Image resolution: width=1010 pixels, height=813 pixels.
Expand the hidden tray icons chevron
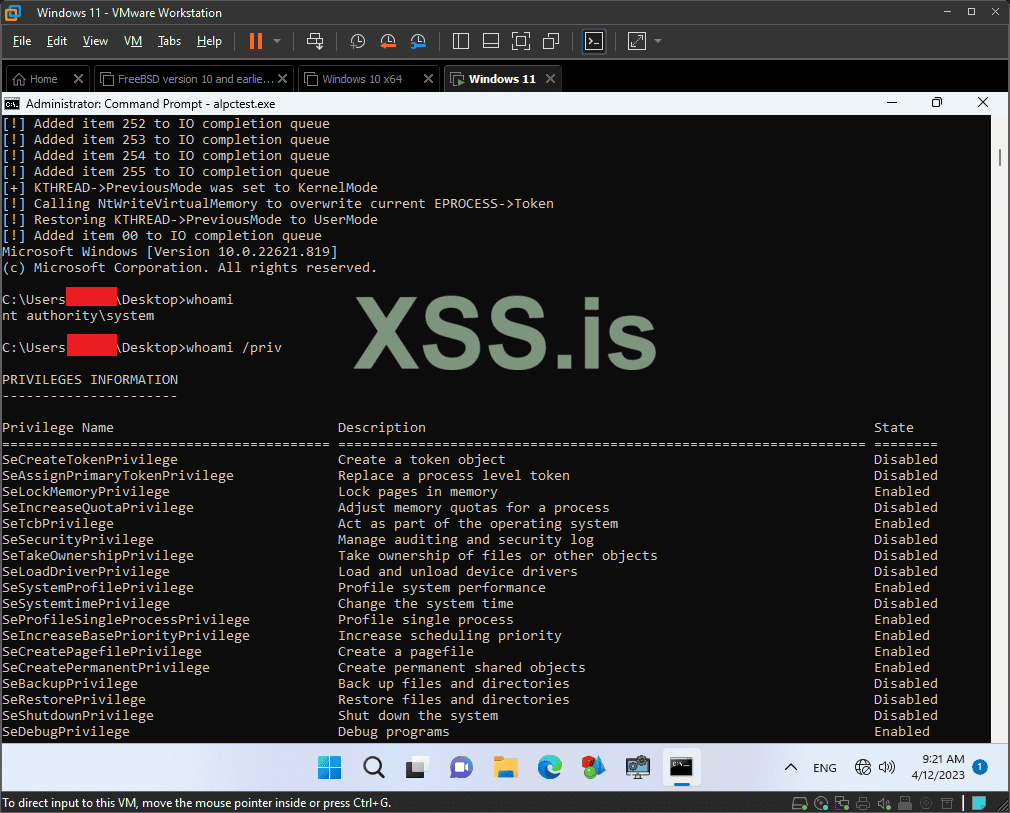coord(791,767)
